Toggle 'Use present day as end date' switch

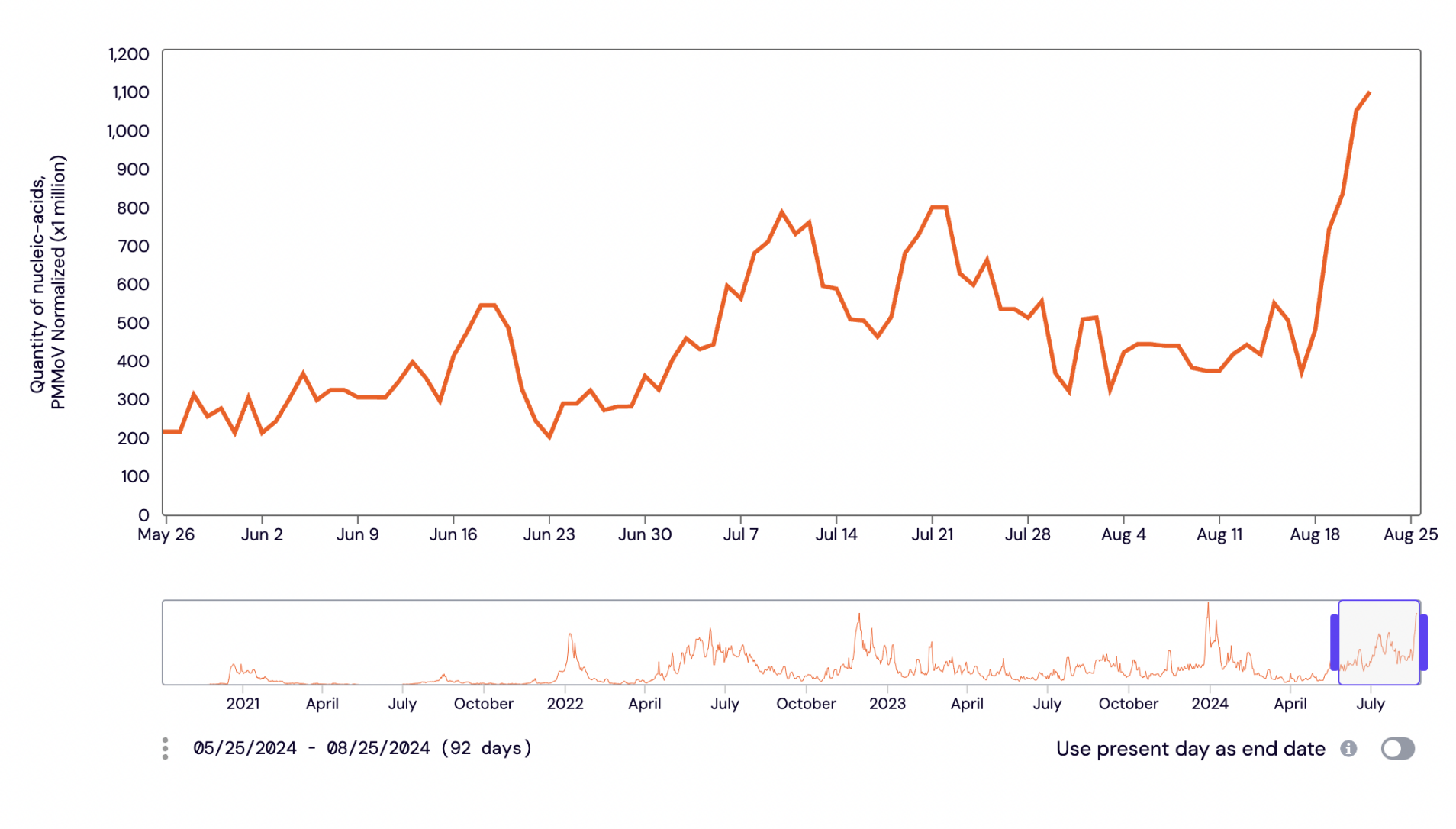[1397, 749]
